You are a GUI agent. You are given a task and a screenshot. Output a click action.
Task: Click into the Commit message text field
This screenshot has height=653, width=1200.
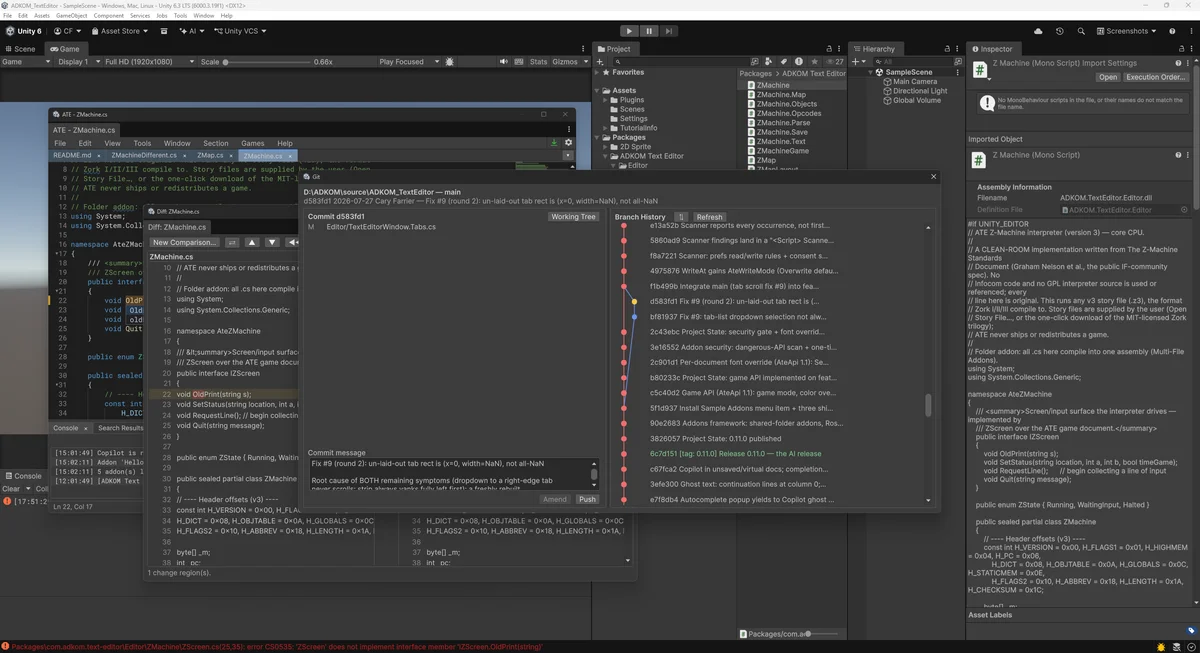[448, 475]
